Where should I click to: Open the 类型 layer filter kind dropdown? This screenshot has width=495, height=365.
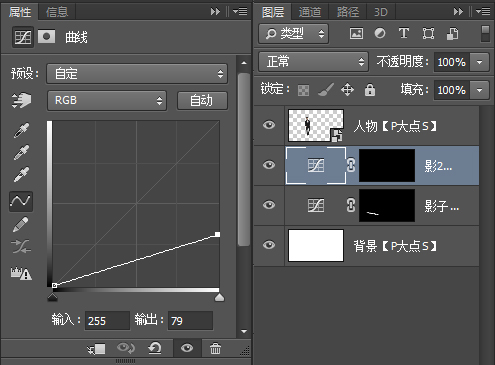(294, 33)
